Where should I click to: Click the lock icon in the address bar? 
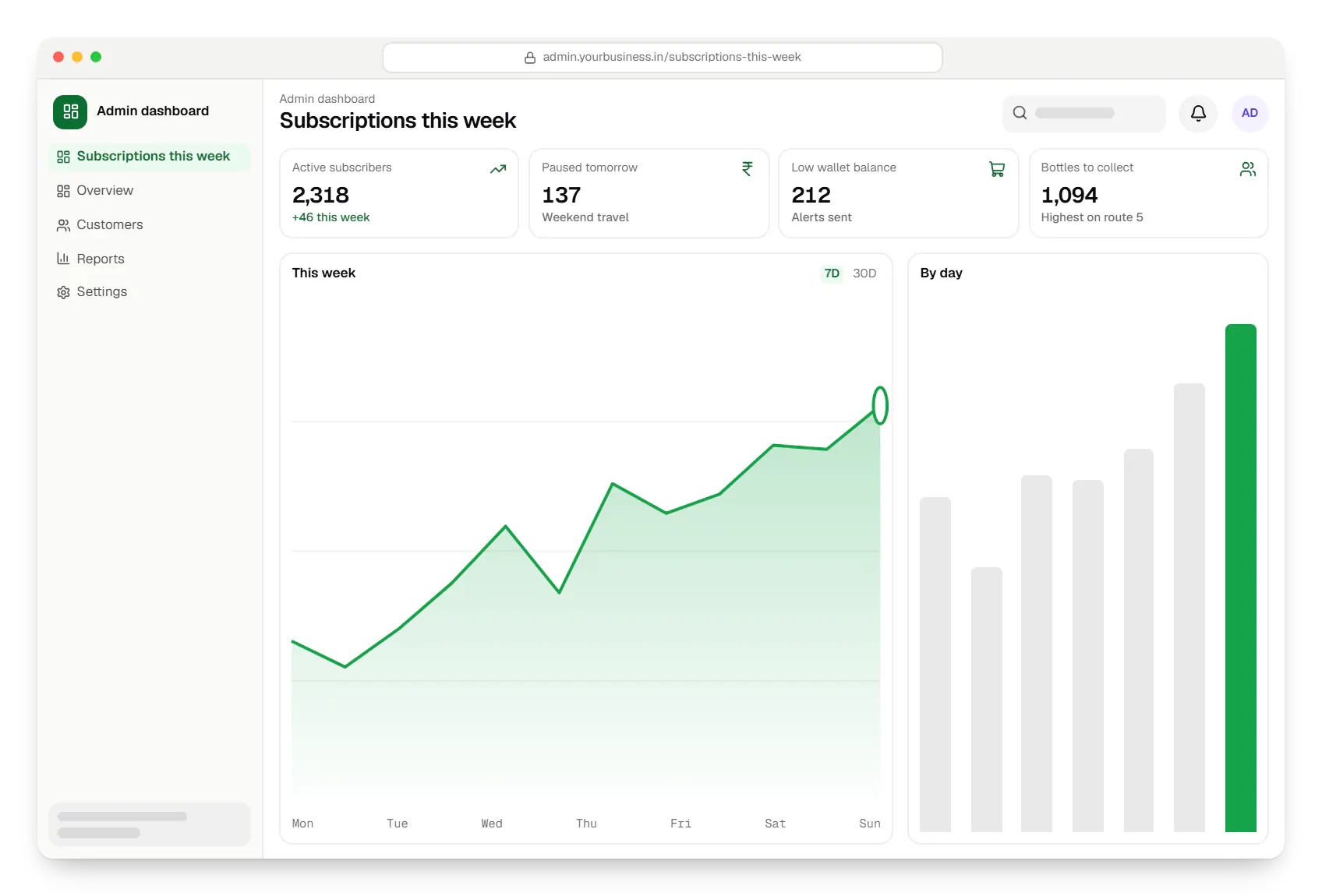point(530,58)
